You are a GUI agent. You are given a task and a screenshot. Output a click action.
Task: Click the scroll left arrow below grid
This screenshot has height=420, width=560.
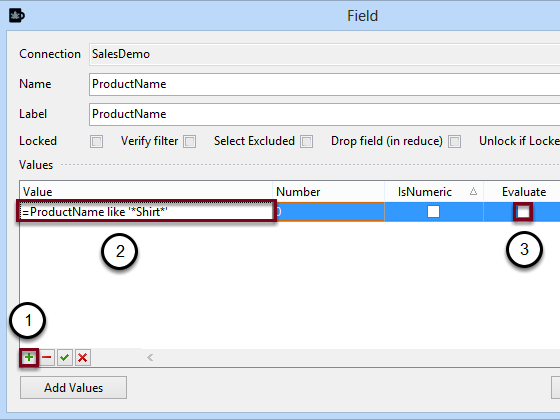click(150, 357)
